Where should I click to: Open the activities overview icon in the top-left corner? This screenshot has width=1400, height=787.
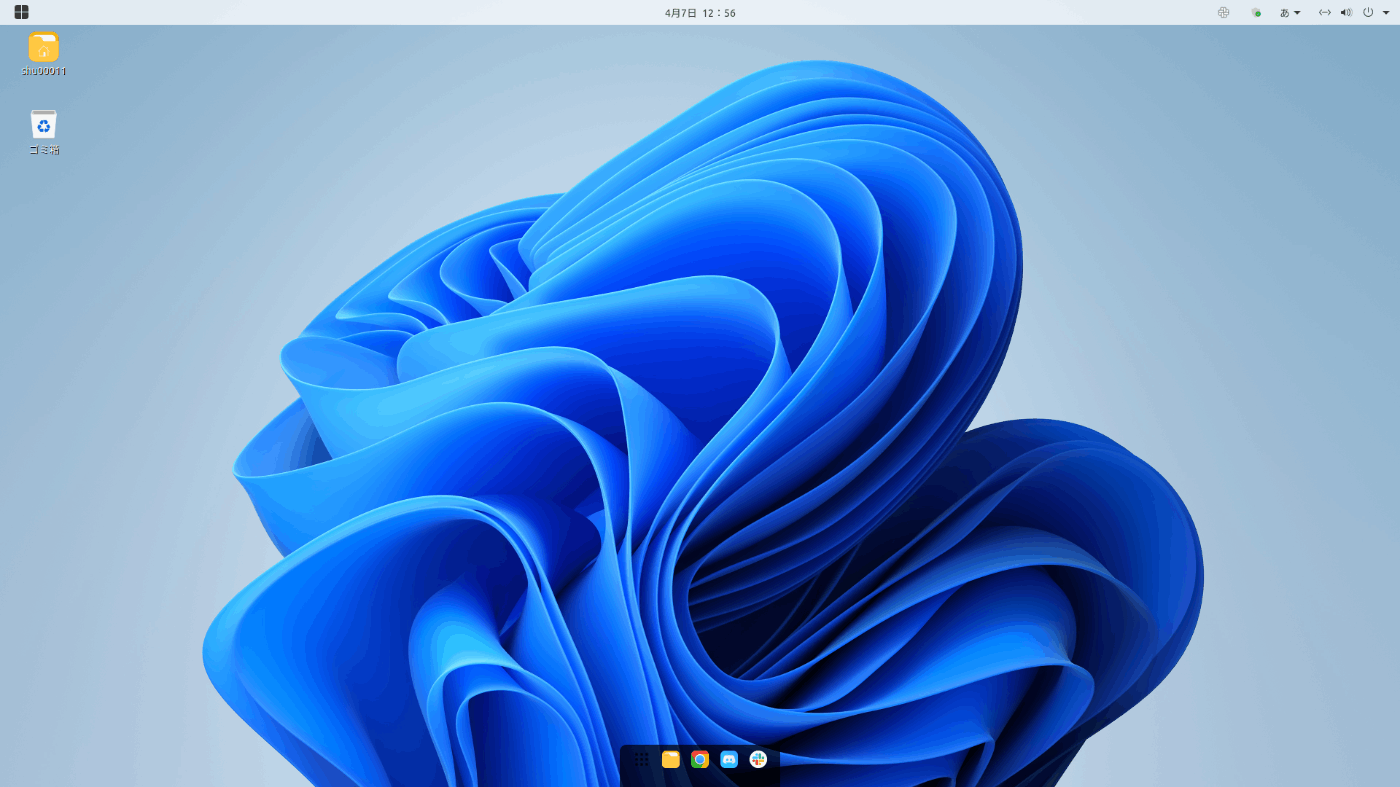[21, 12]
